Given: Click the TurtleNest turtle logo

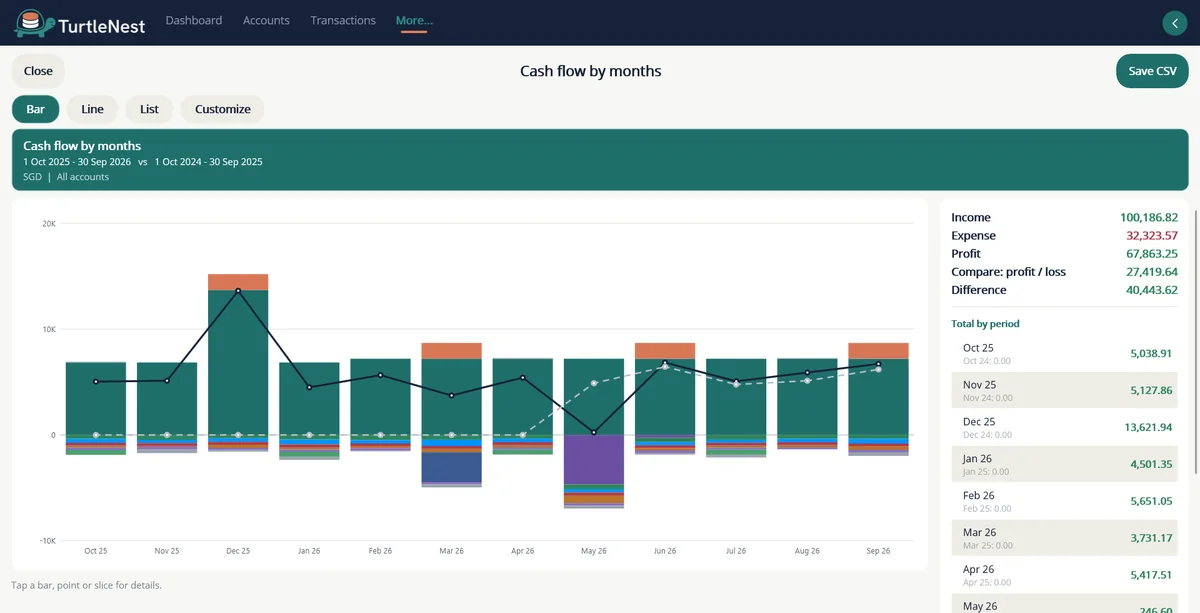Looking at the screenshot, I should point(33,22).
